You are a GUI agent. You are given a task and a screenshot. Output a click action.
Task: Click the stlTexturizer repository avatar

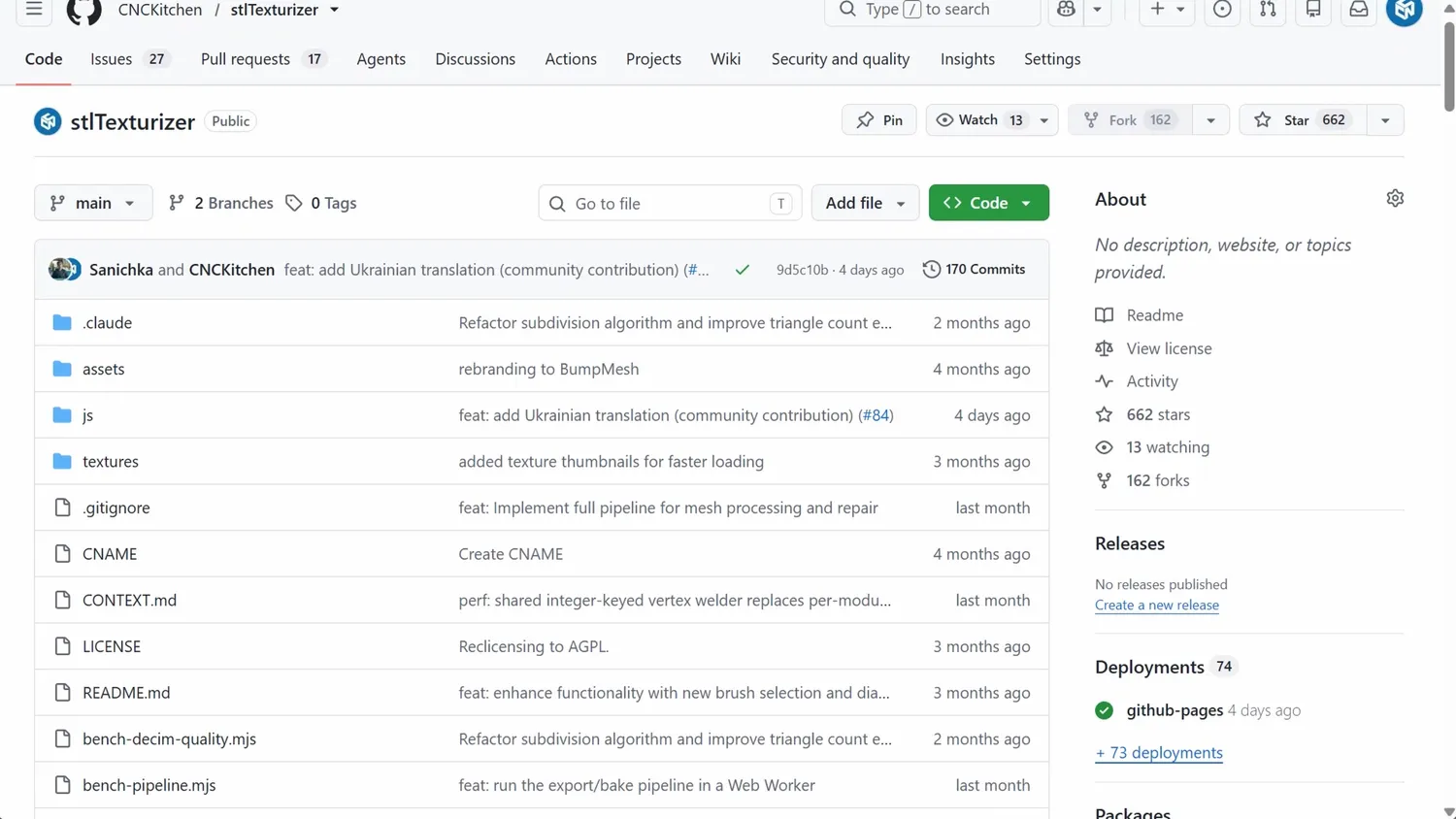tap(48, 121)
